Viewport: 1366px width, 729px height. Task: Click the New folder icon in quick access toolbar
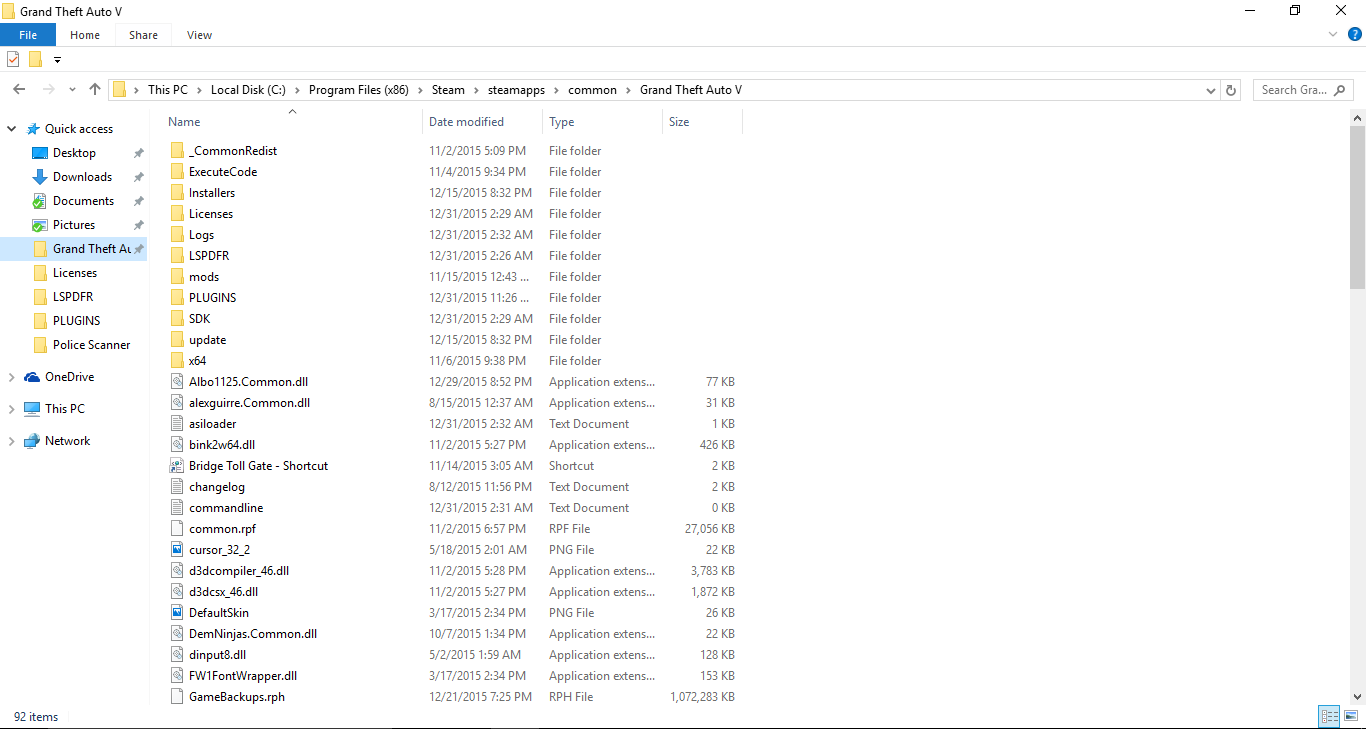click(x=36, y=59)
